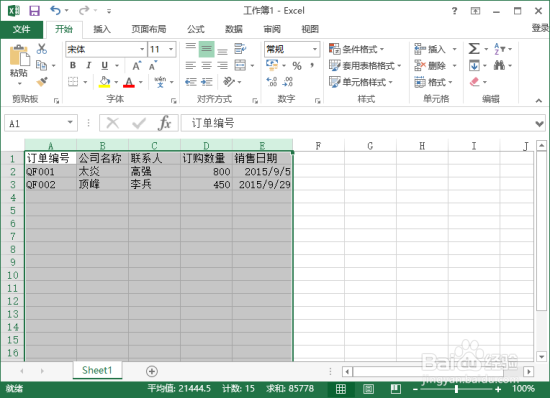Open the number format dropdown 常规
The height and width of the screenshot is (398, 550).
(x=315, y=49)
